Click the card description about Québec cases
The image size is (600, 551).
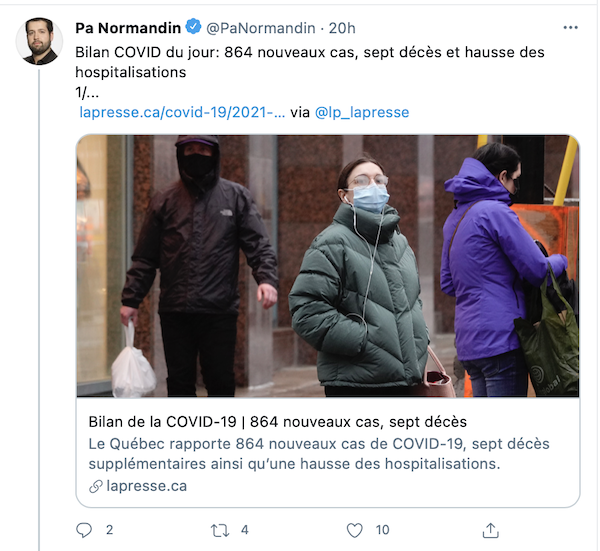(319, 454)
